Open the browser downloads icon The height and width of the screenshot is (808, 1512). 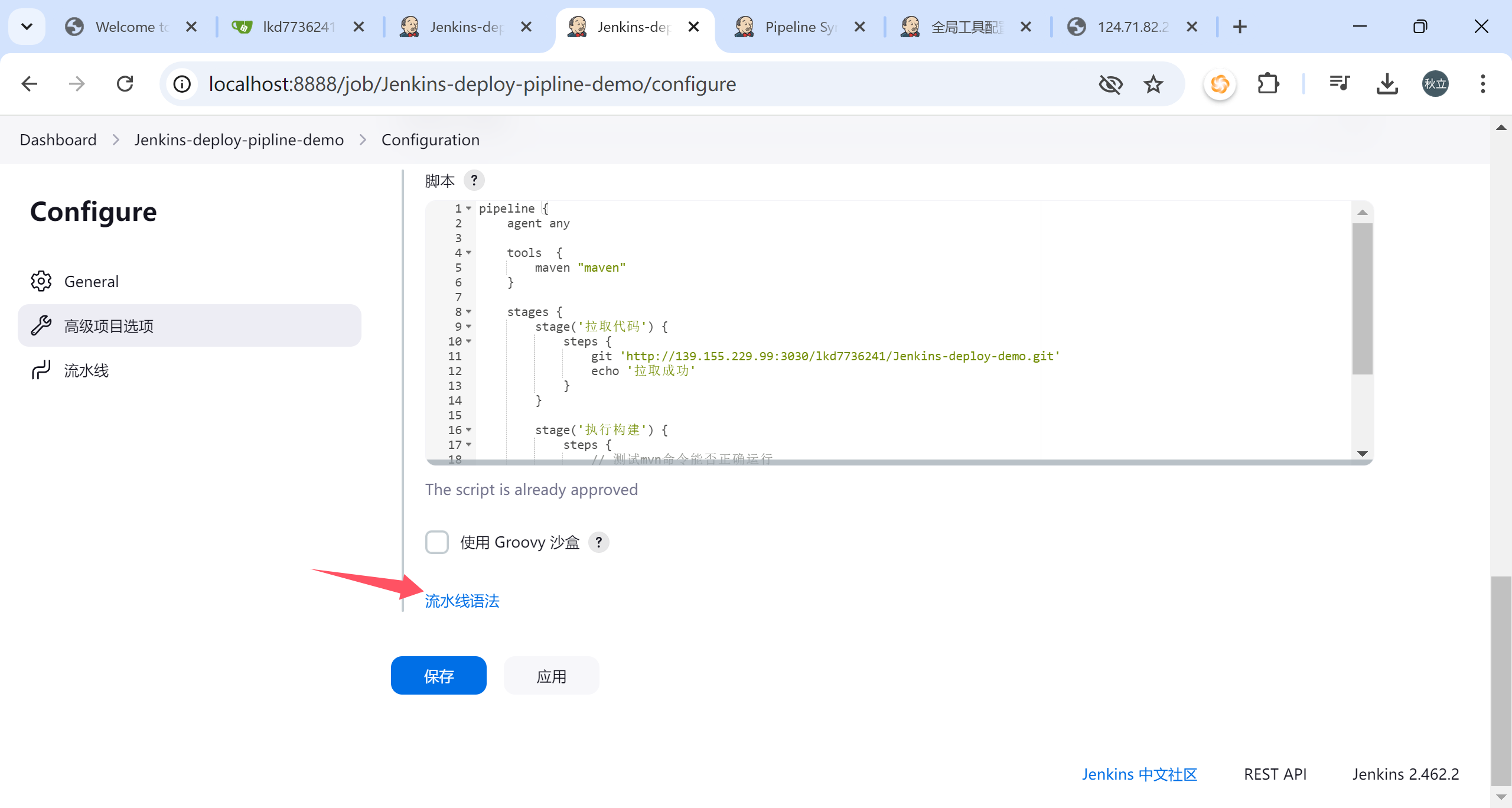click(1387, 84)
